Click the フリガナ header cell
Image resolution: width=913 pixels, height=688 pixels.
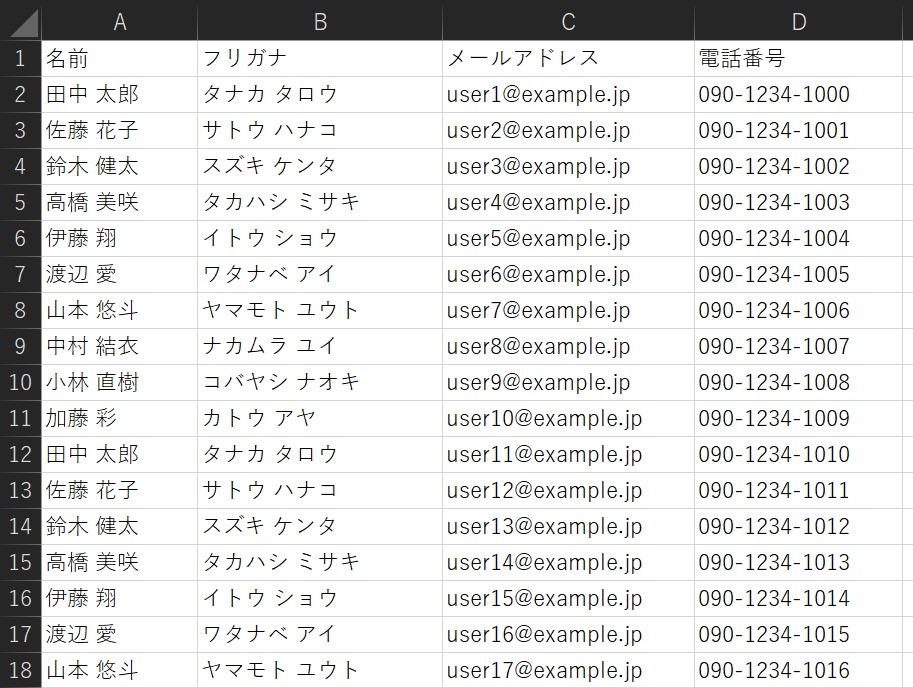point(320,58)
